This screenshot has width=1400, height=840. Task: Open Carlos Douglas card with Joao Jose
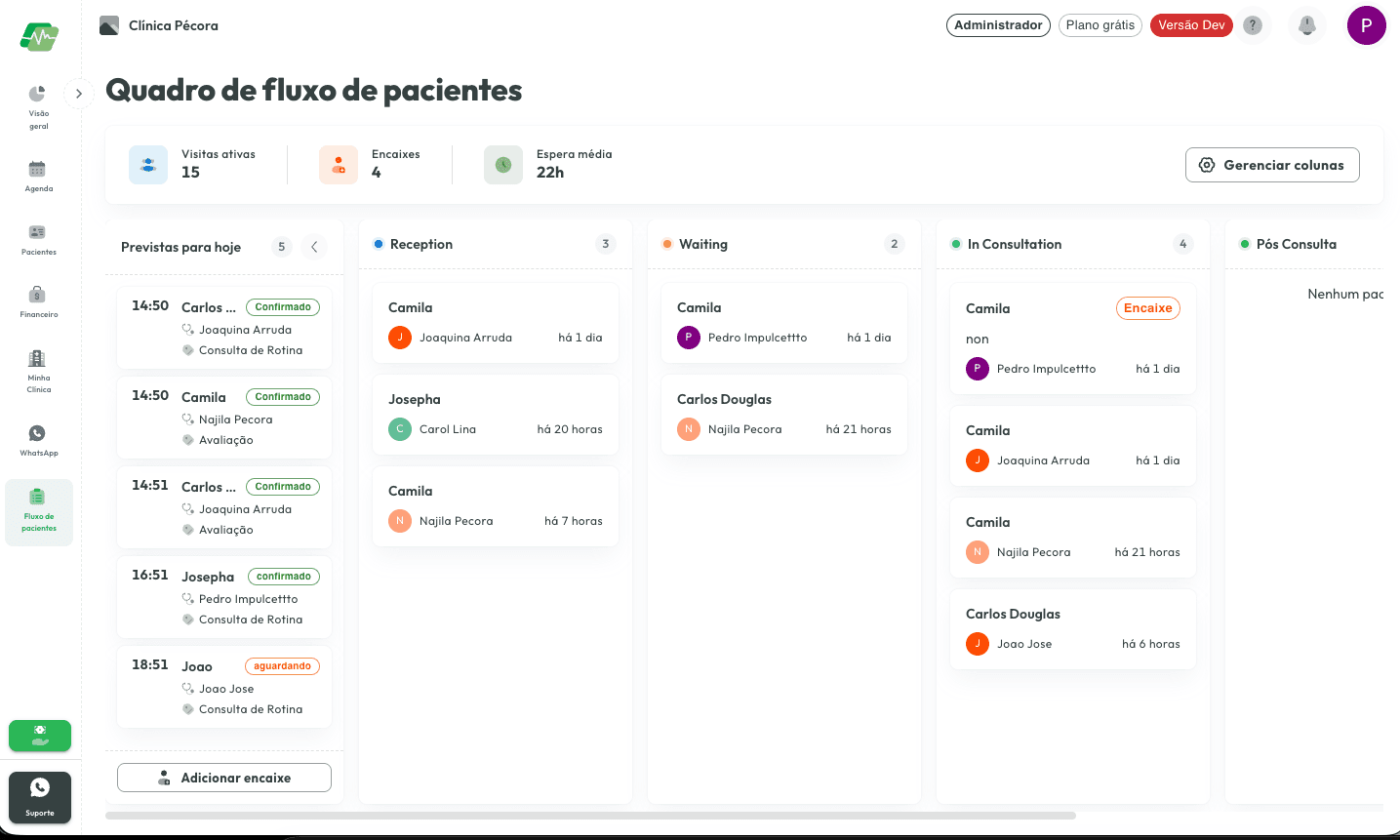pyautogui.click(x=1073, y=629)
